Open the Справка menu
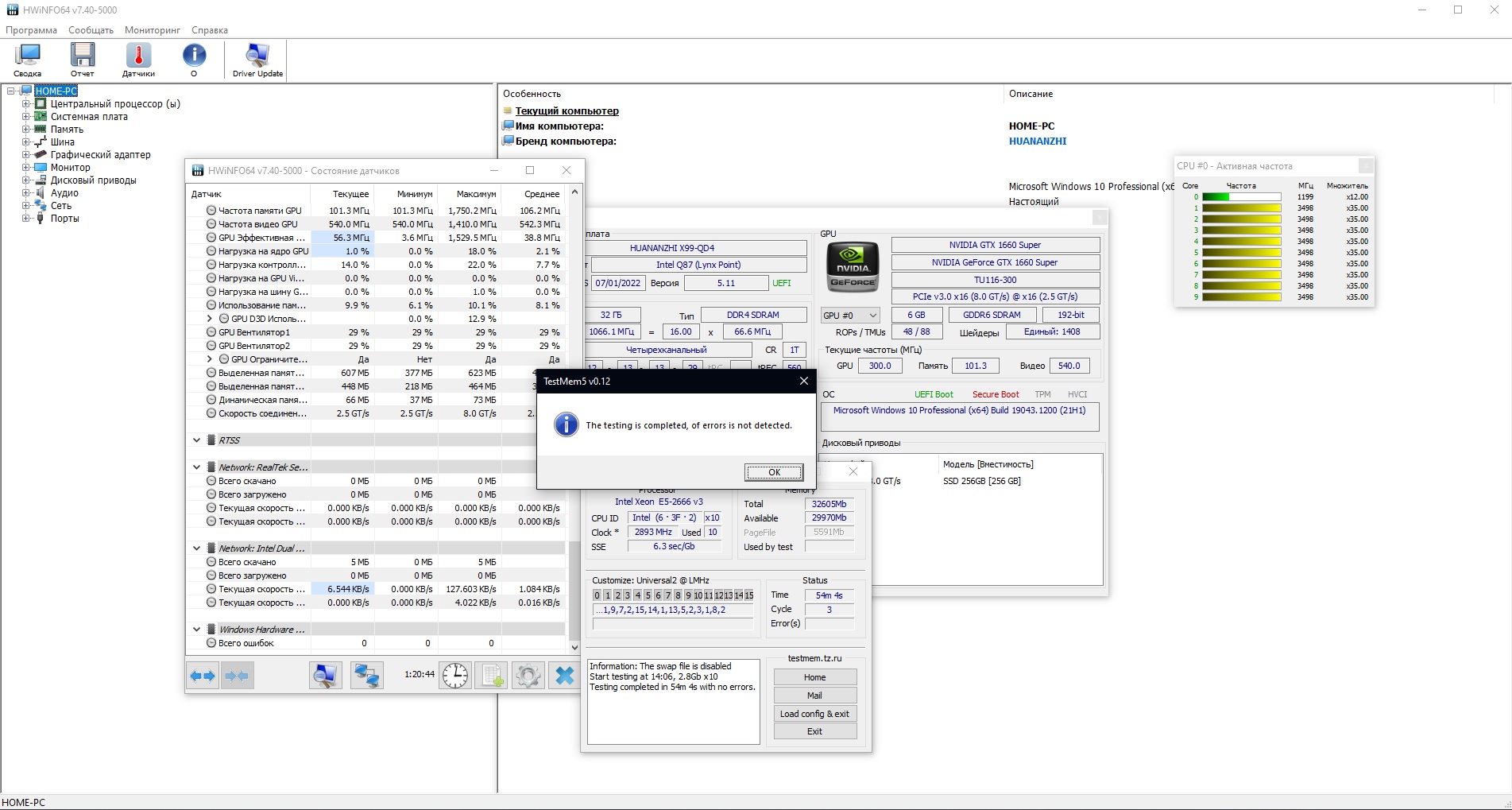 click(210, 30)
